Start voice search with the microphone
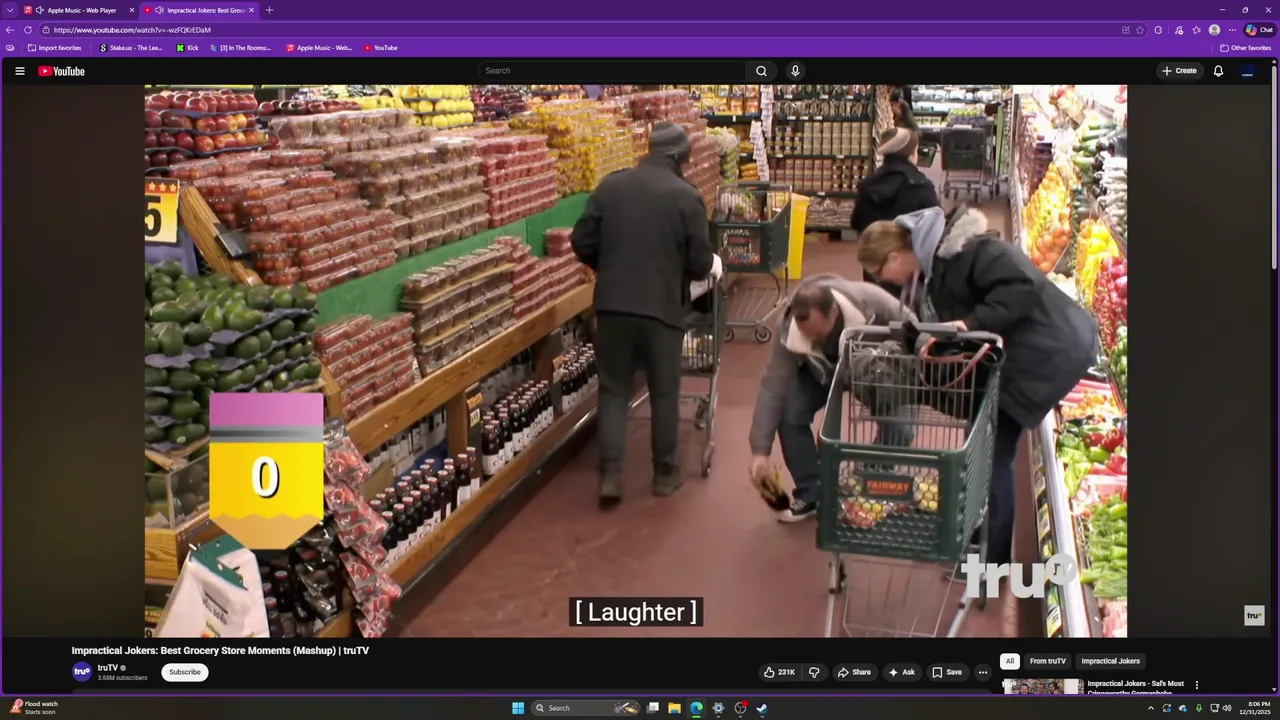1280x720 pixels. (795, 71)
